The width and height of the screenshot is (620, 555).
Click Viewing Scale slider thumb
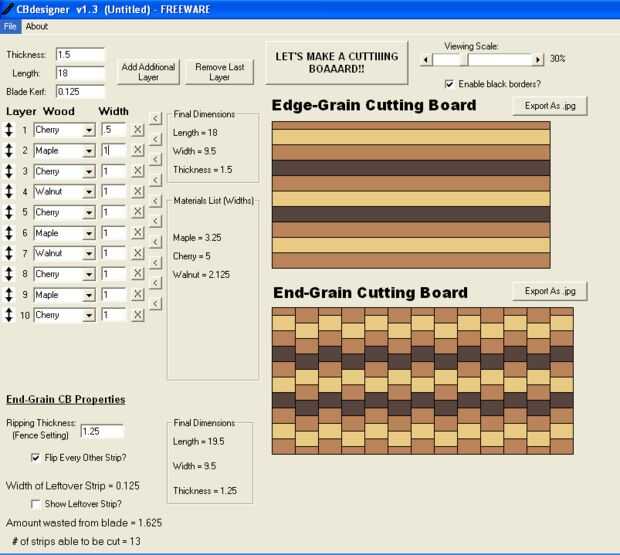click(x=463, y=60)
